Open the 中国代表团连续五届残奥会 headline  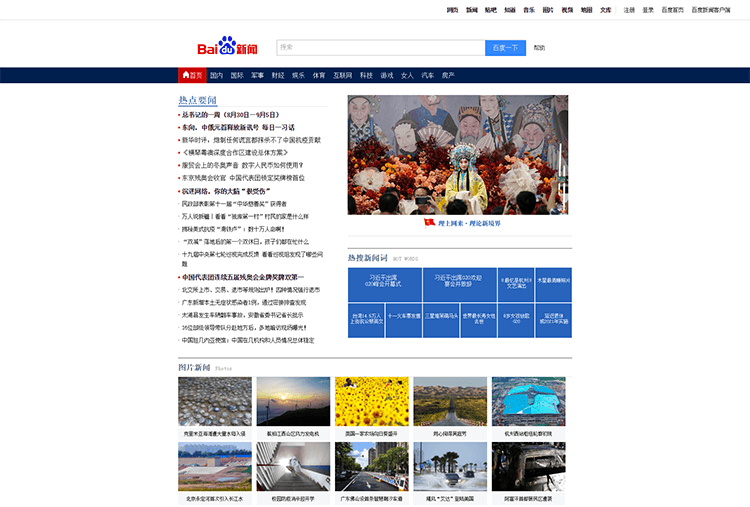(x=242, y=277)
